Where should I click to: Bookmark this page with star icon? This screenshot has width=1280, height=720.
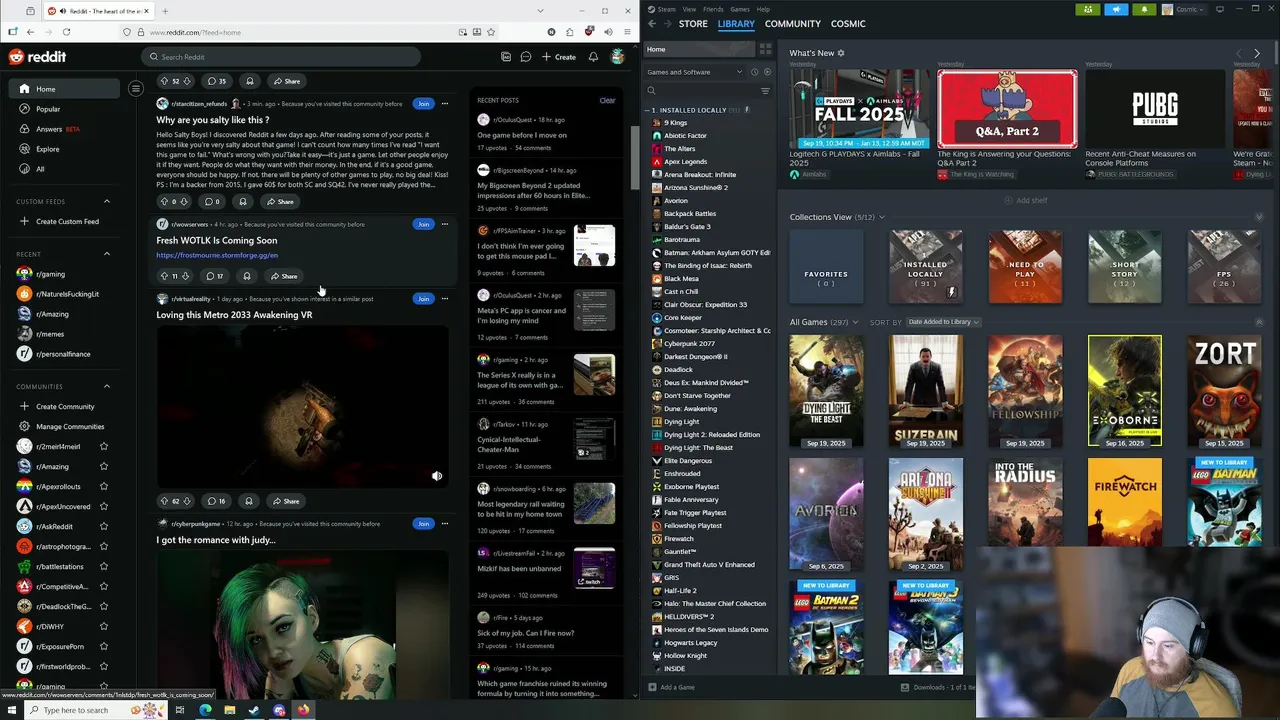pos(491,32)
